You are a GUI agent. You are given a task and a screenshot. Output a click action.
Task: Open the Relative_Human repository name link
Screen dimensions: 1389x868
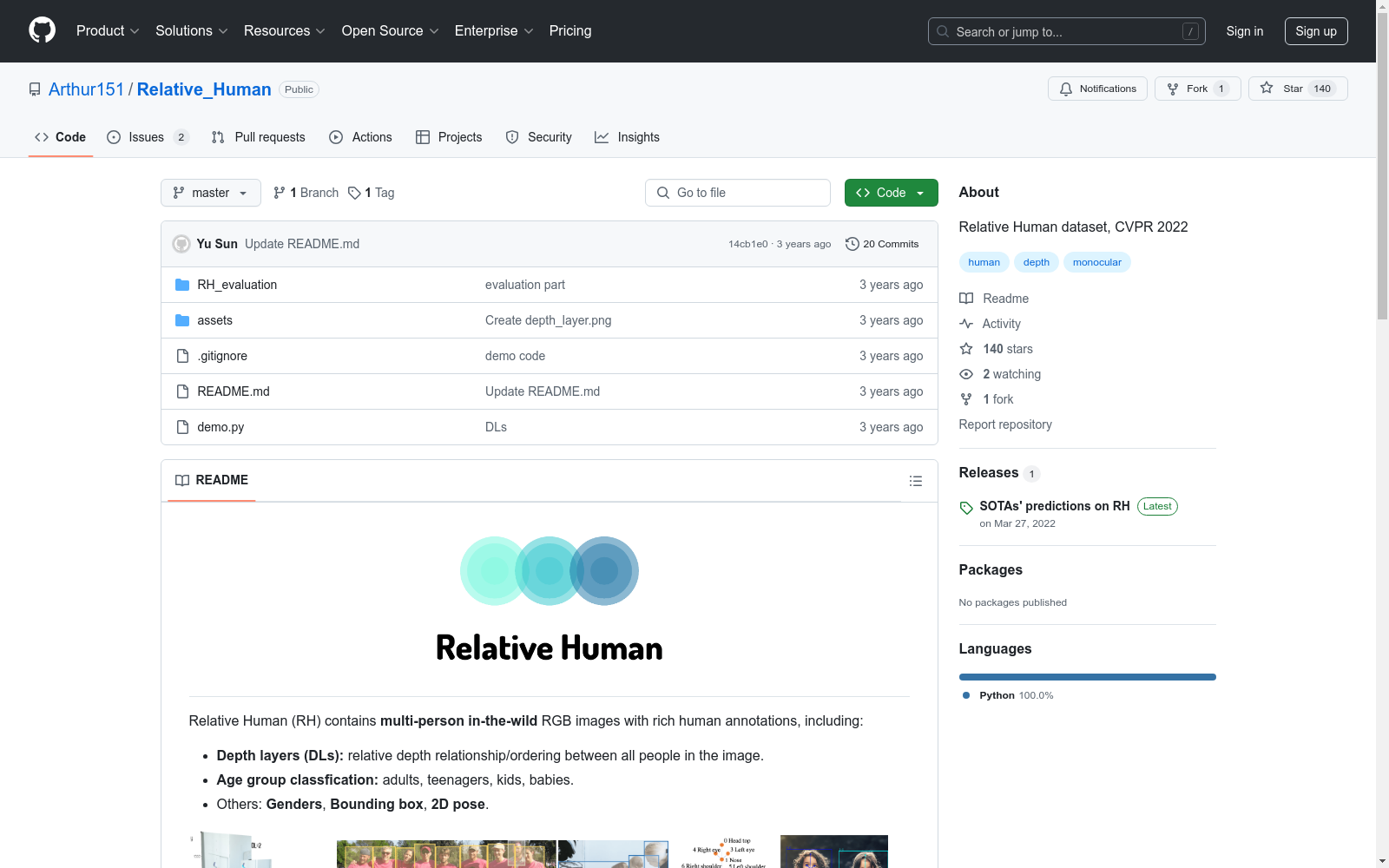[204, 89]
